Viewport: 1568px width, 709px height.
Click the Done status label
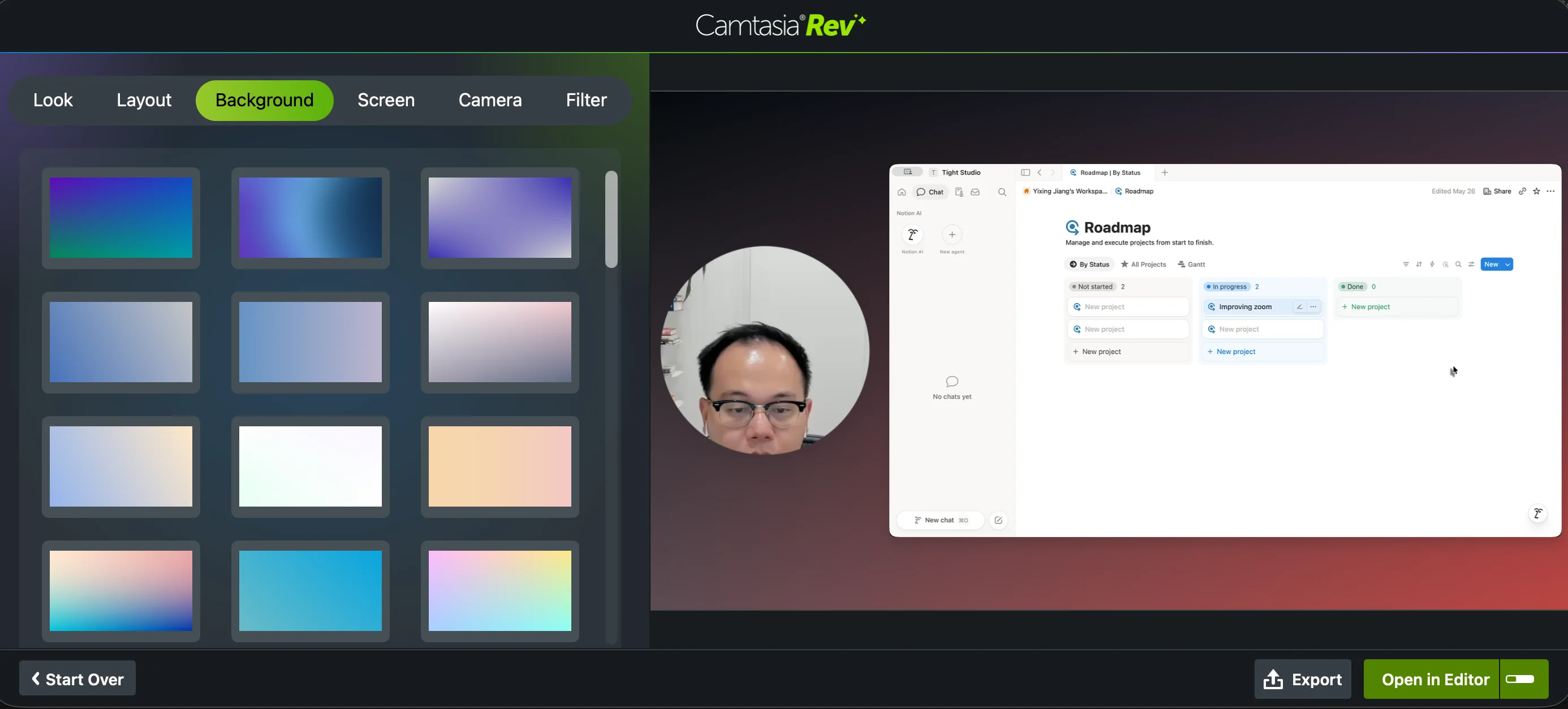pos(1352,287)
